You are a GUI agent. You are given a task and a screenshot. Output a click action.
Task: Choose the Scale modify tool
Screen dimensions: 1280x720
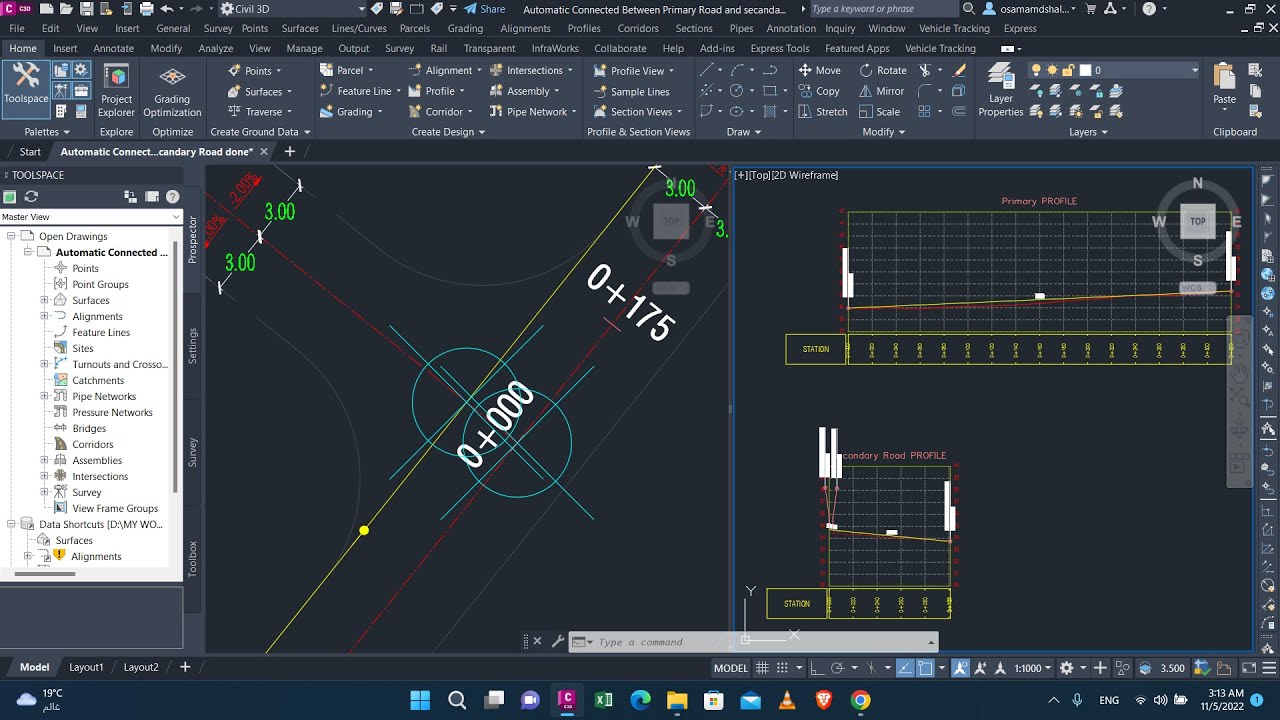pos(880,112)
